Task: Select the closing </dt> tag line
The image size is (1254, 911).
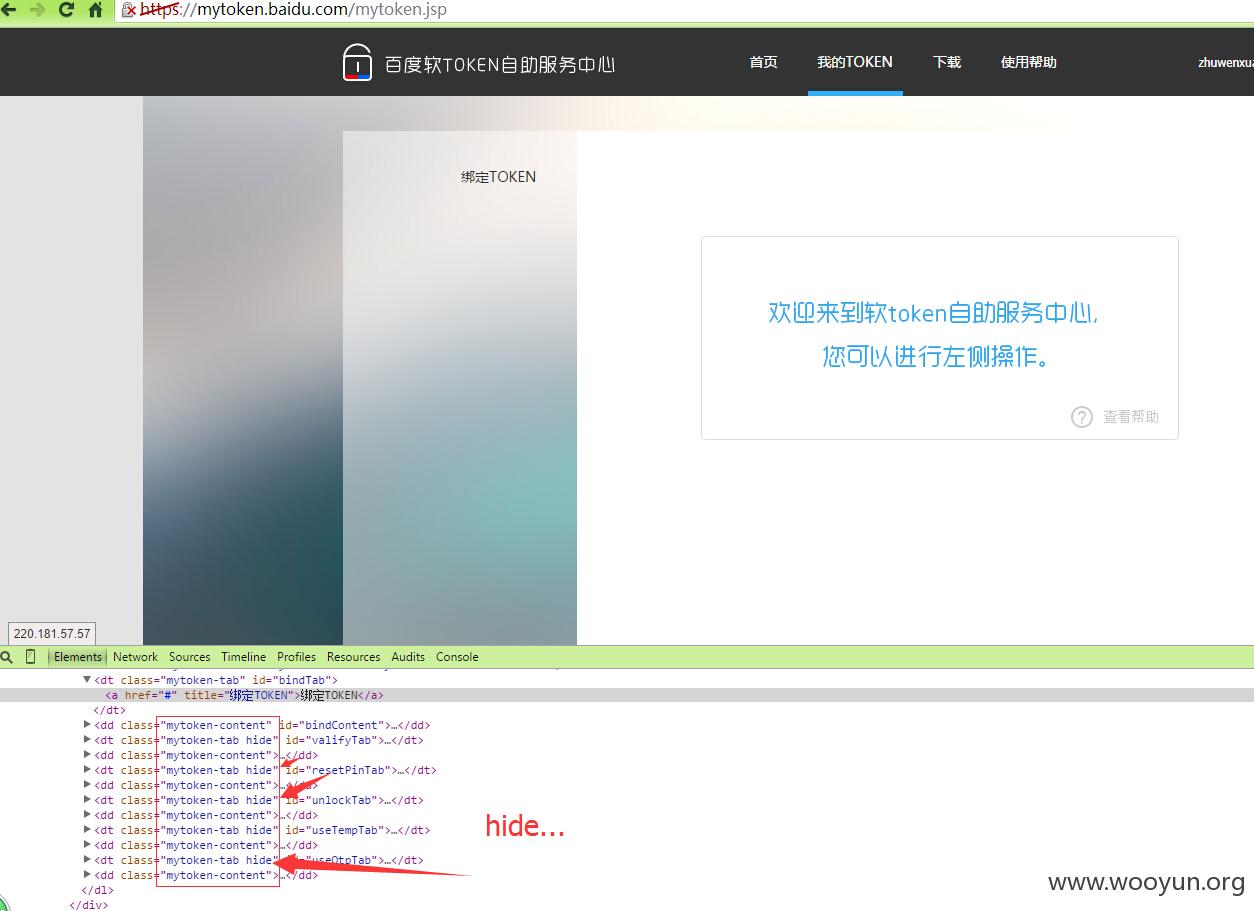Action: [x=110, y=710]
